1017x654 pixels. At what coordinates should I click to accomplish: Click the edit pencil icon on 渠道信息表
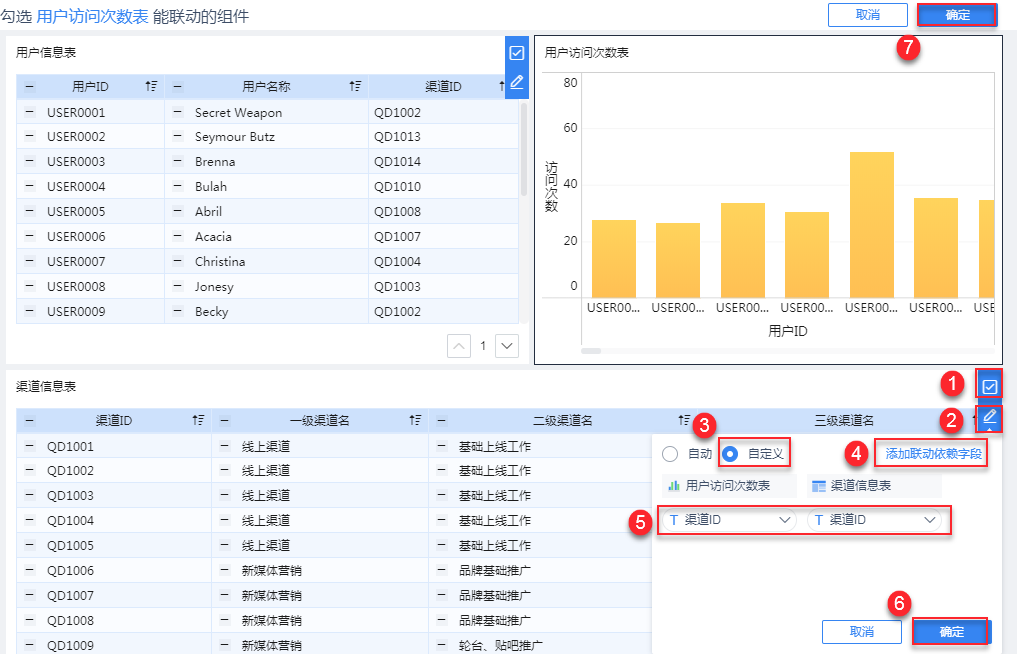[x=989, y=417]
